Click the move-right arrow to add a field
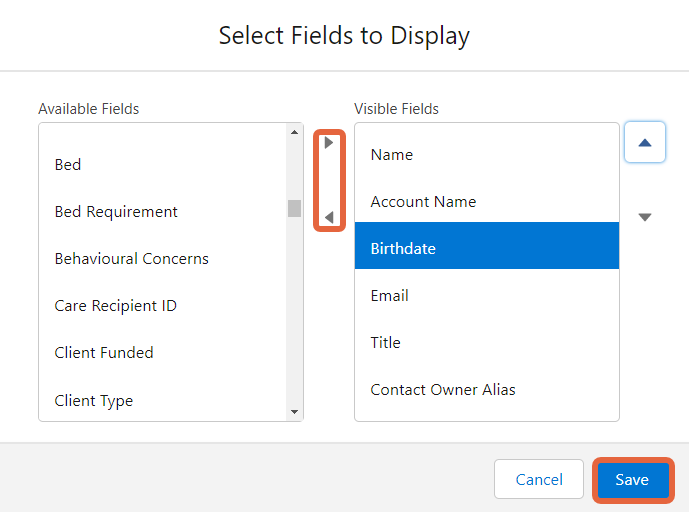689x512 pixels. [x=329, y=142]
